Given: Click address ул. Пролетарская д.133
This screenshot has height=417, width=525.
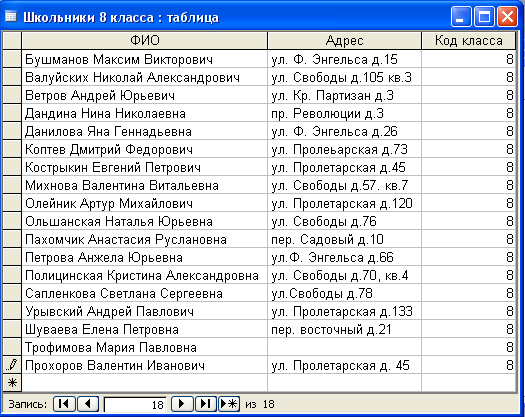Looking at the screenshot, I should click(344, 311).
